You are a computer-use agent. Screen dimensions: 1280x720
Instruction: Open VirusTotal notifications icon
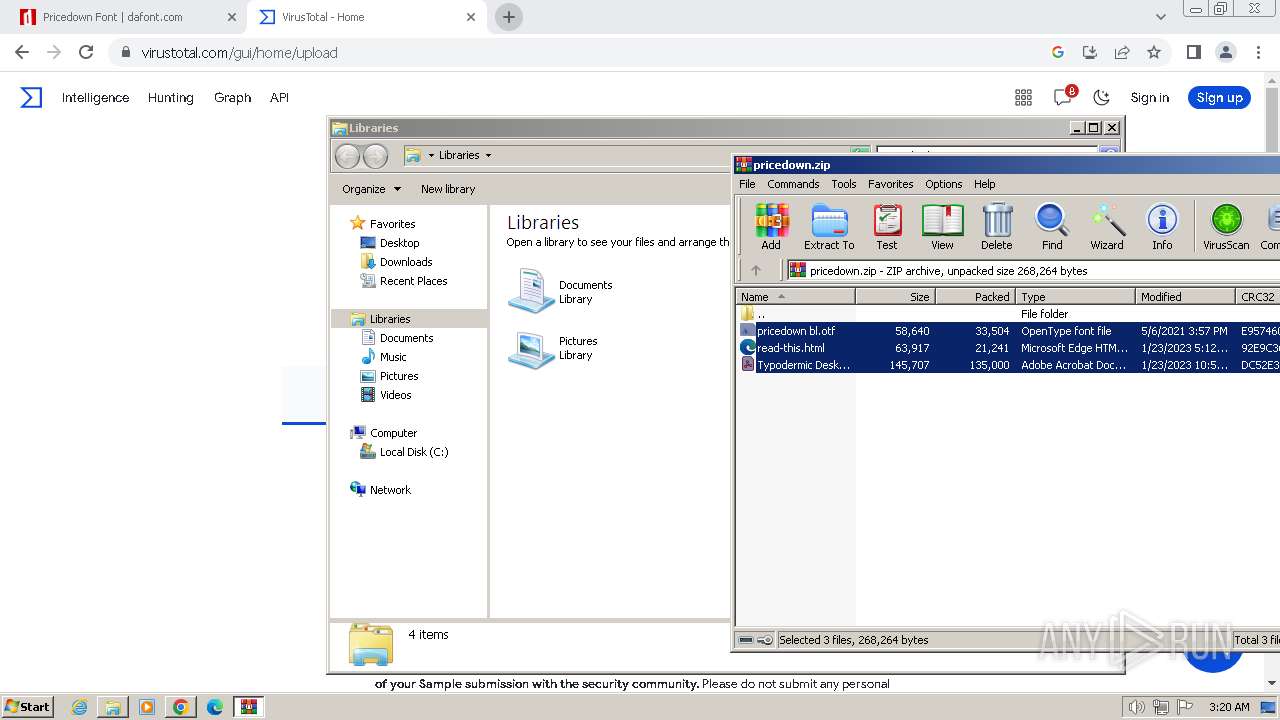click(1063, 97)
